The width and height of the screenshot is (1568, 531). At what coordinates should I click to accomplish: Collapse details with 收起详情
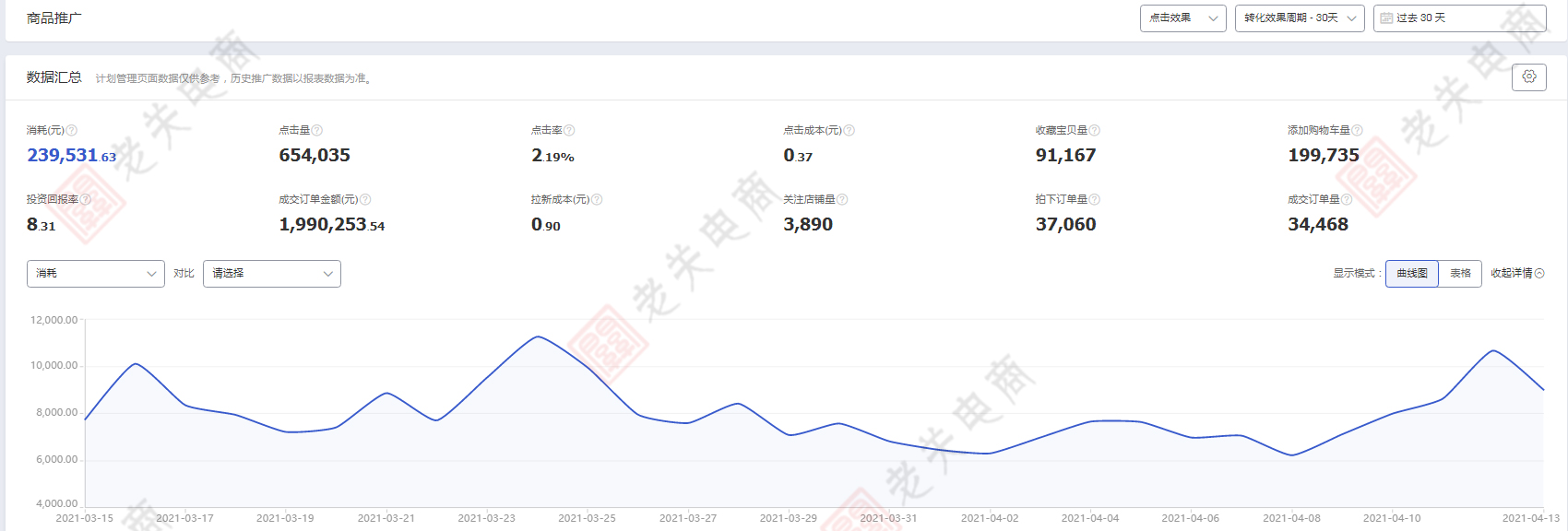(x=1517, y=274)
